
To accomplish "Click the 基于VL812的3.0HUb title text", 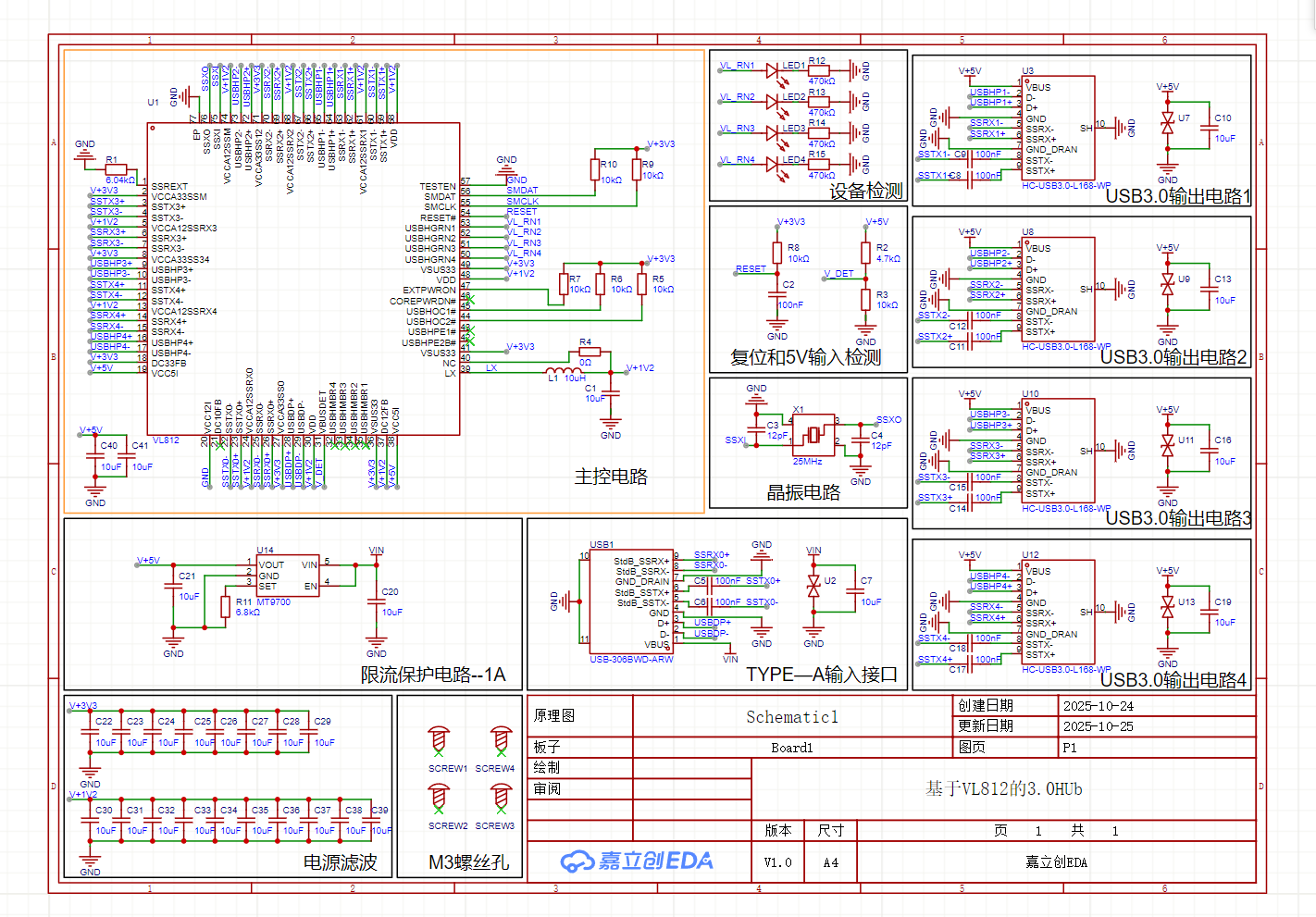I will tap(1003, 788).
